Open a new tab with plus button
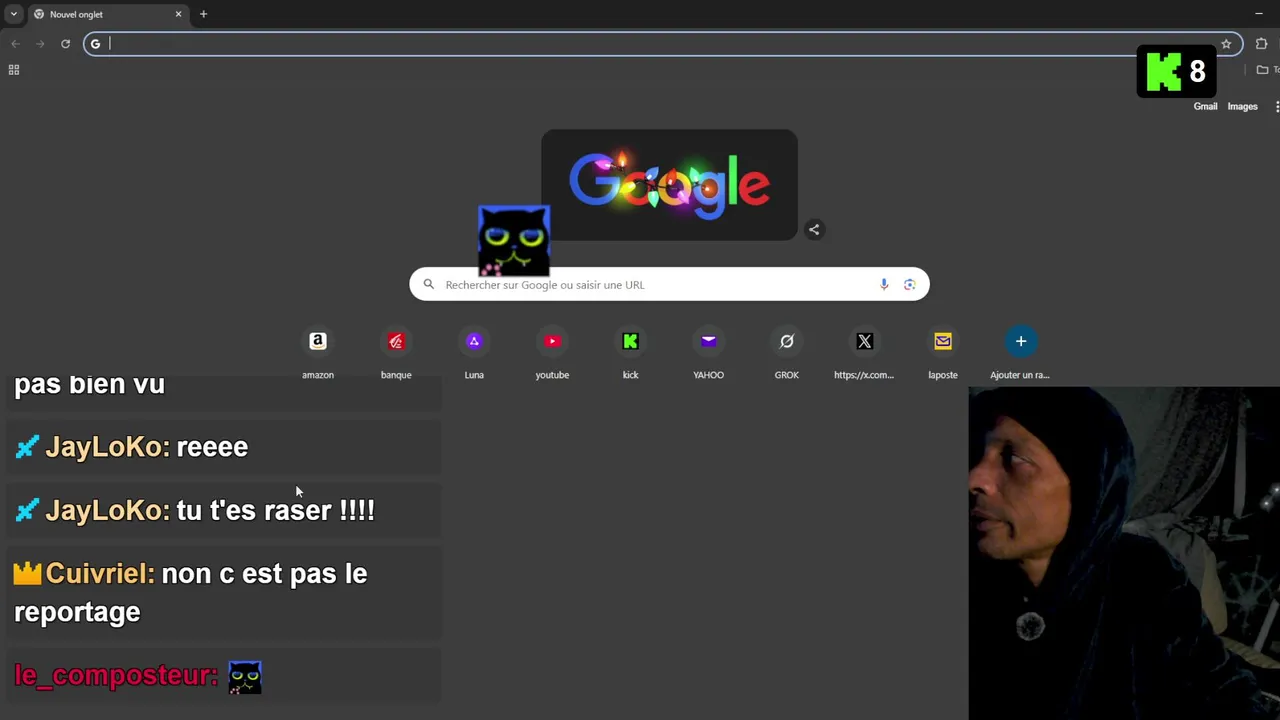 [203, 14]
